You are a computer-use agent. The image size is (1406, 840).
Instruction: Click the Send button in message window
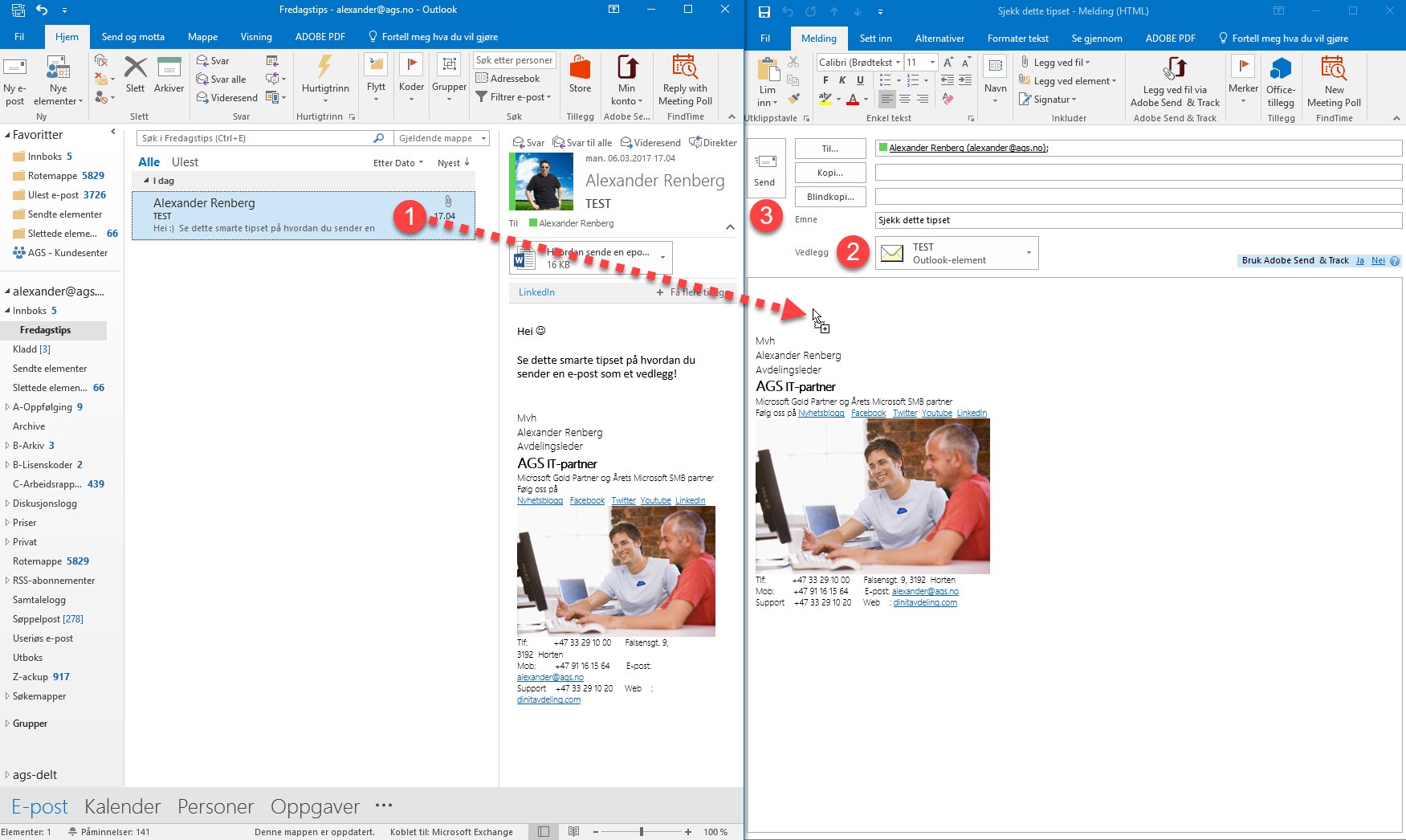(x=764, y=169)
